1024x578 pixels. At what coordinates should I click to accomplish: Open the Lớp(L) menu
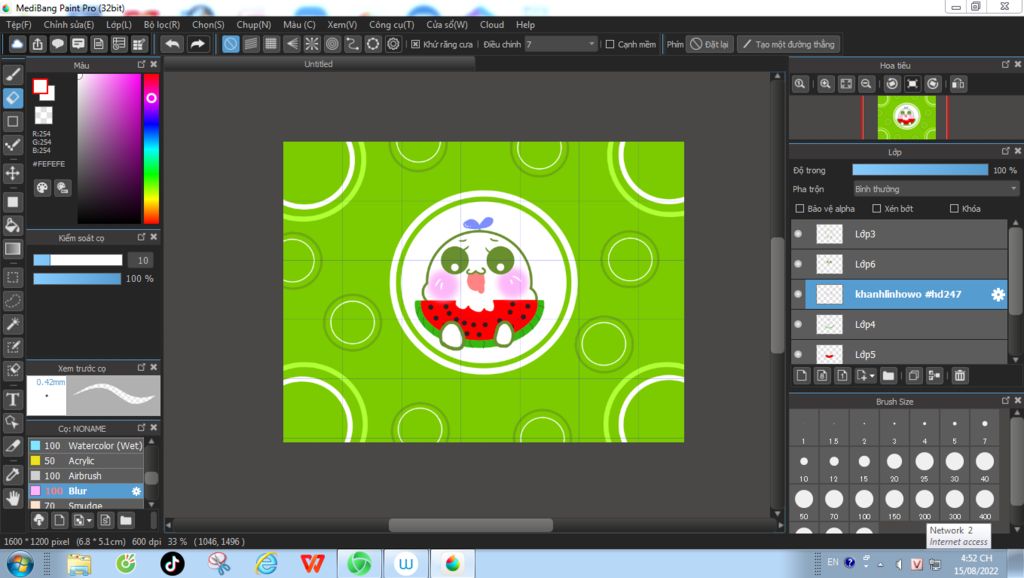[119, 25]
